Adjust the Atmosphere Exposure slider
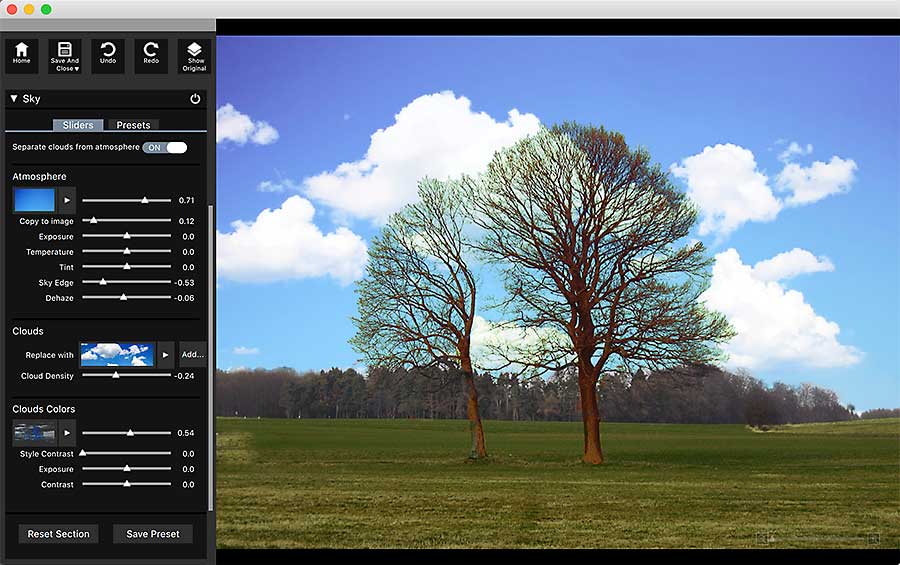 point(127,236)
